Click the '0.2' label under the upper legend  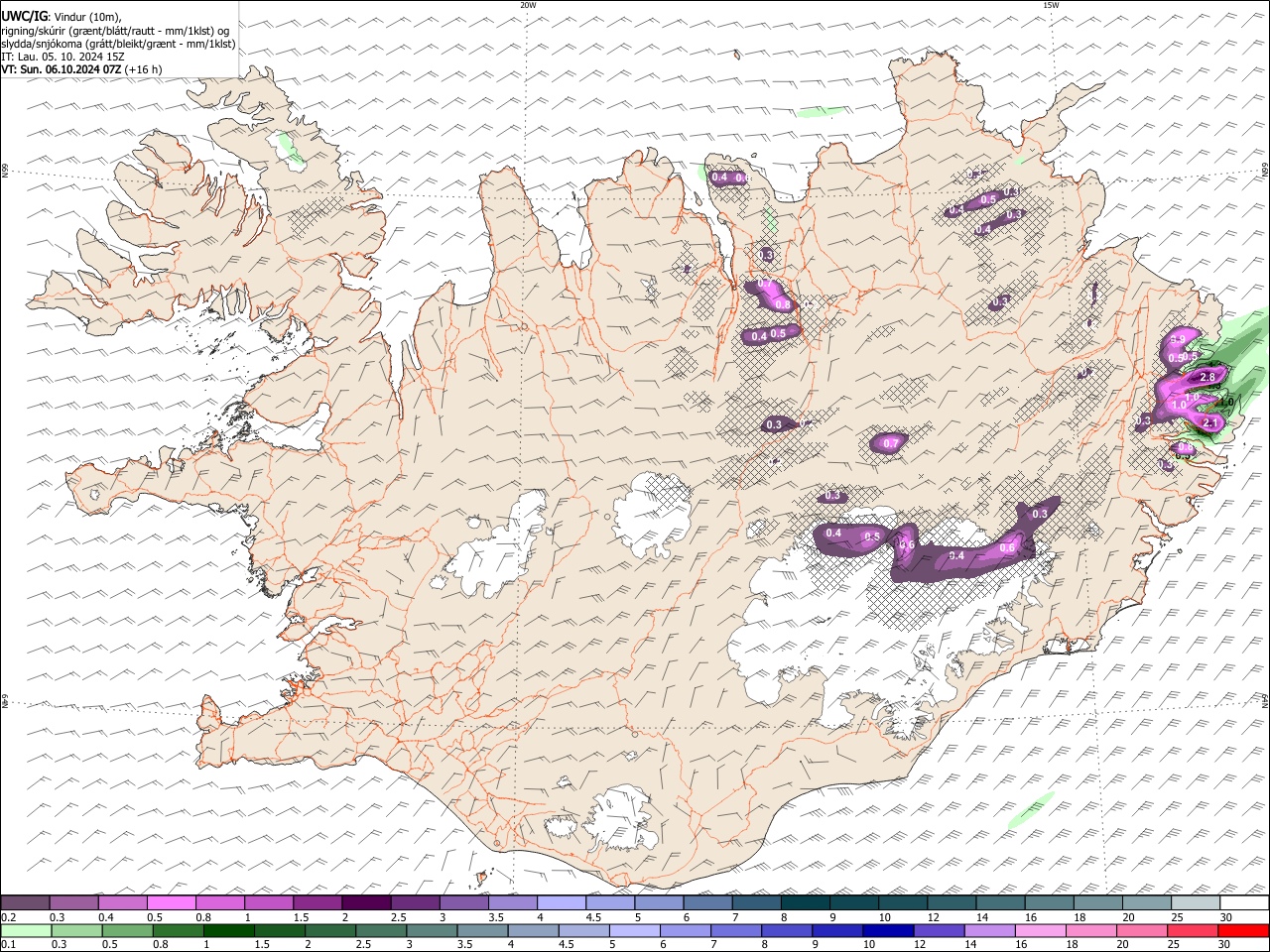pyautogui.click(x=8, y=917)
